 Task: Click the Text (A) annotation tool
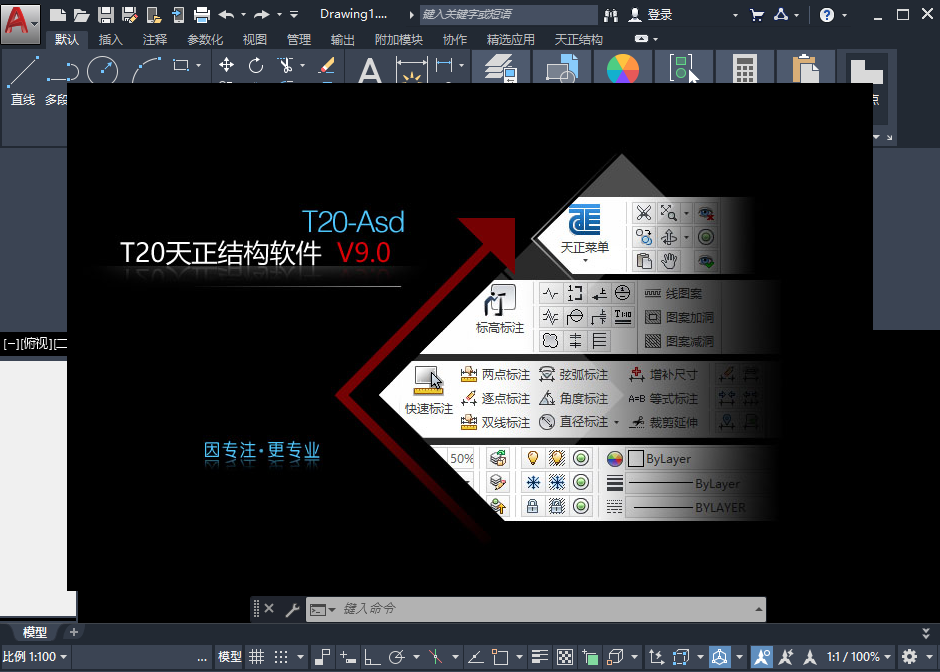[370, 70]
